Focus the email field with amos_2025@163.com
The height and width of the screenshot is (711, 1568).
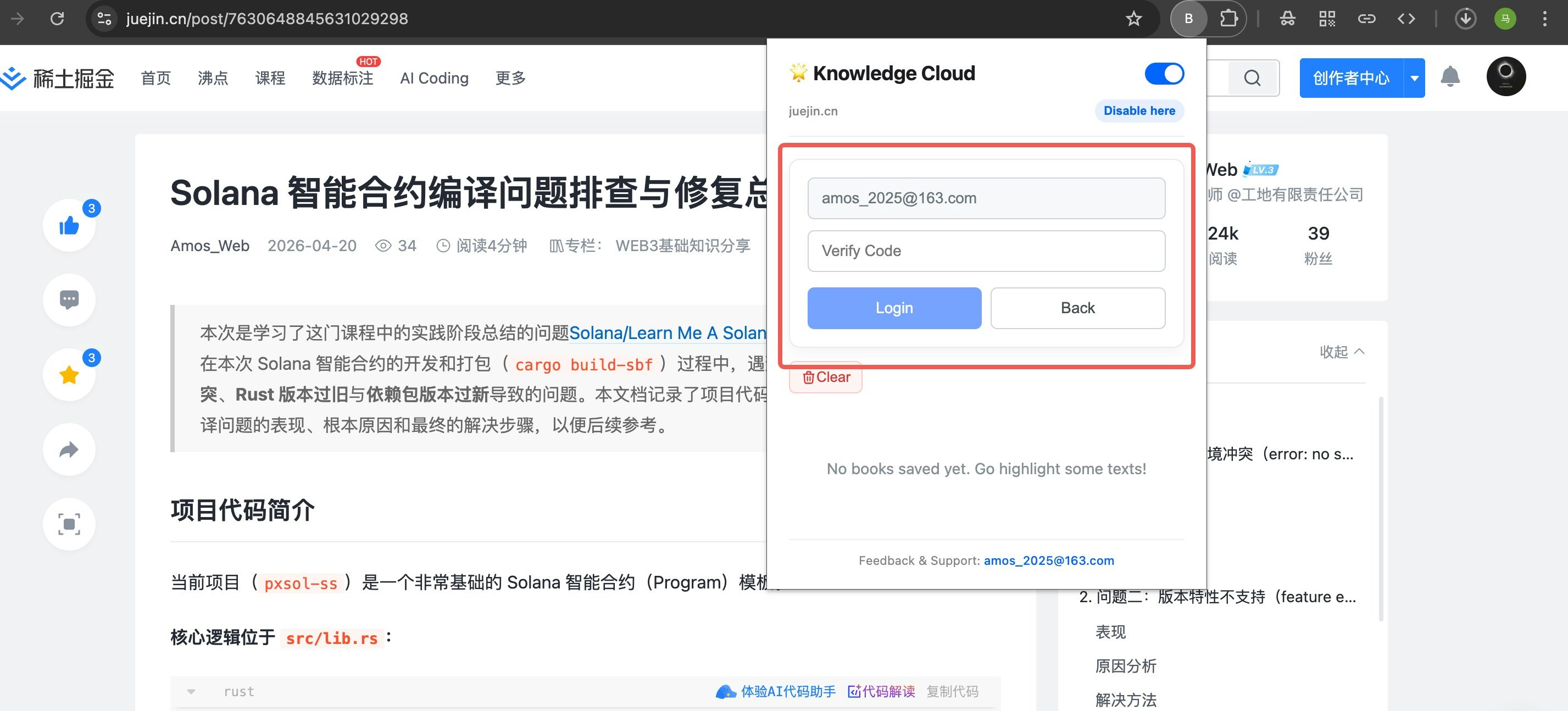pyautogui.click(x=986, y=198)
